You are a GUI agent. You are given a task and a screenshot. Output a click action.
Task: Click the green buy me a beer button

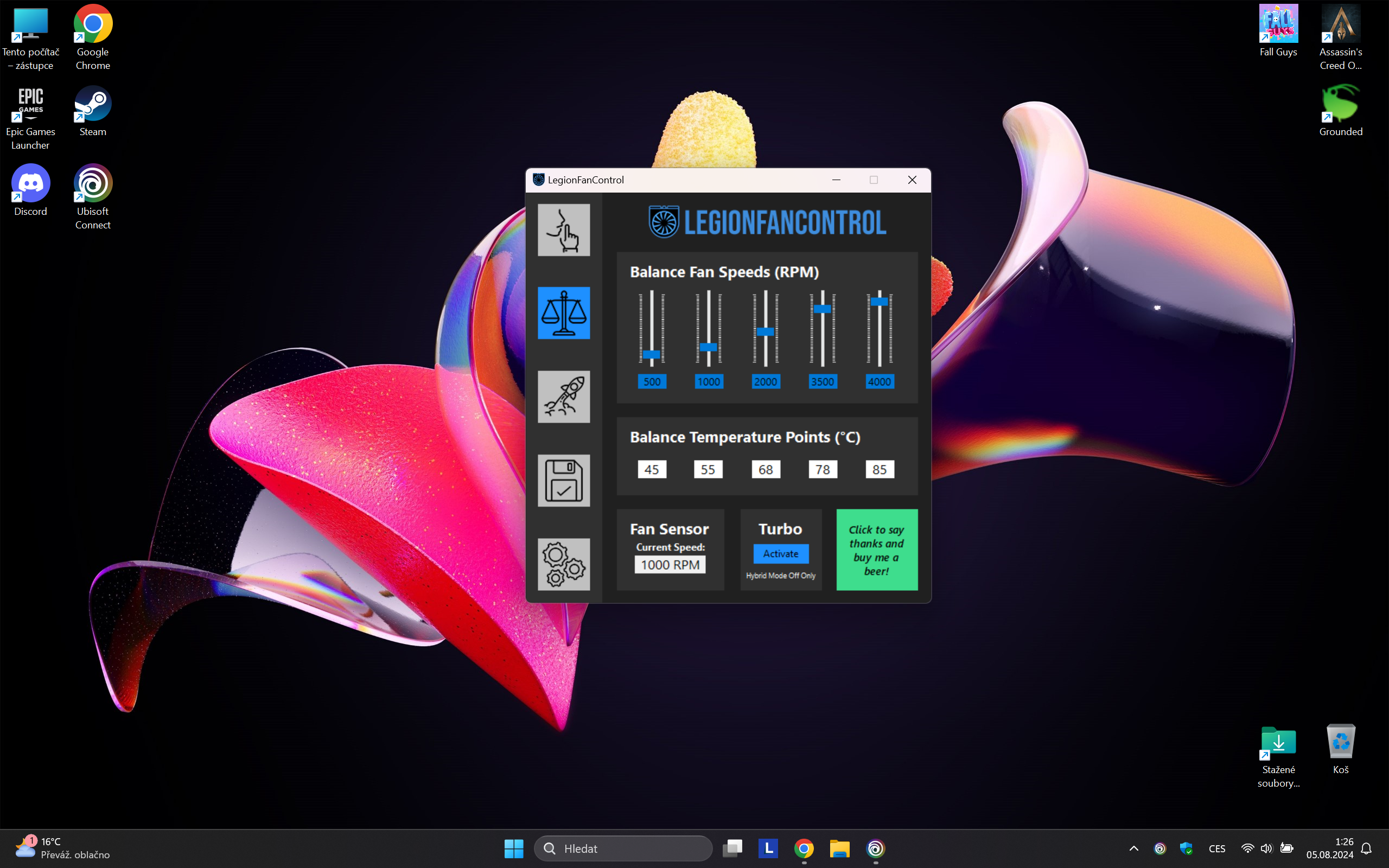tap(876, 550)
